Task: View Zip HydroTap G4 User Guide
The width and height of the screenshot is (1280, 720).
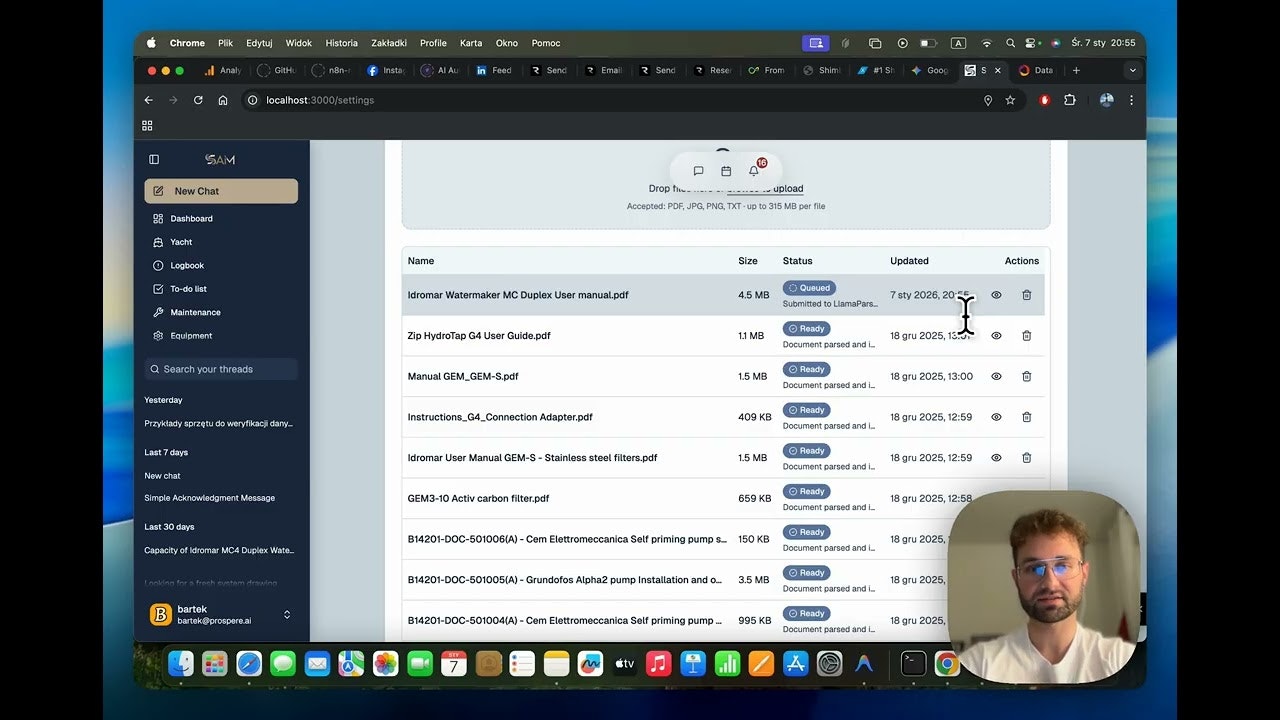Action: [996, 336]
